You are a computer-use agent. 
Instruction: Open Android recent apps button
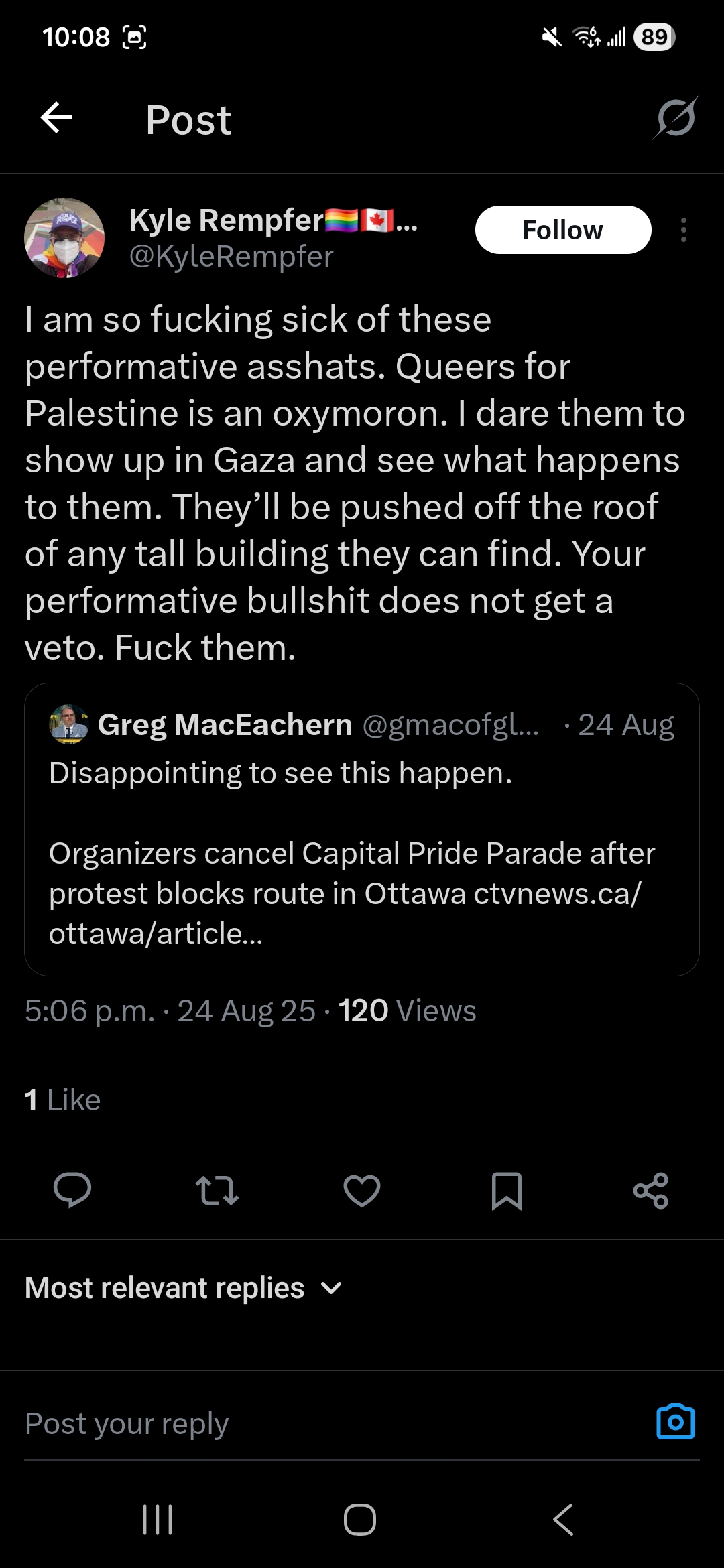click(x=158, y=1520)
